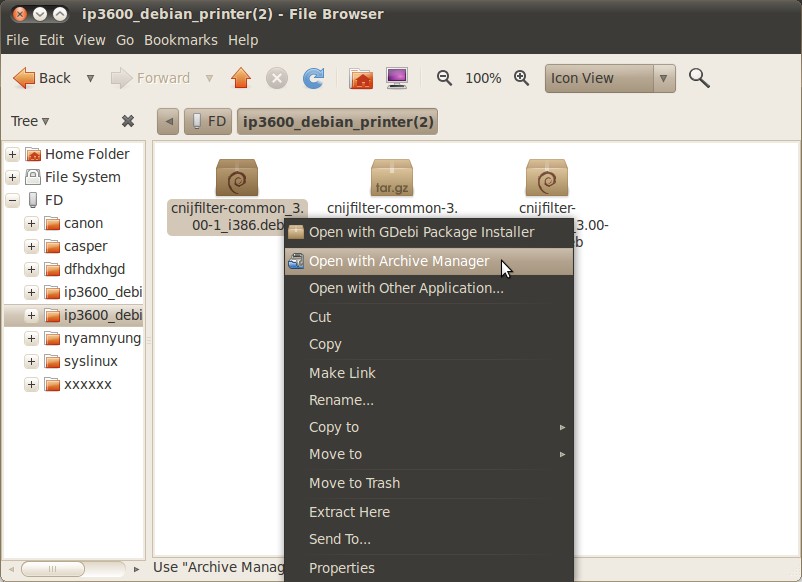Select Copy in the context menu

(x=429, y=344)
